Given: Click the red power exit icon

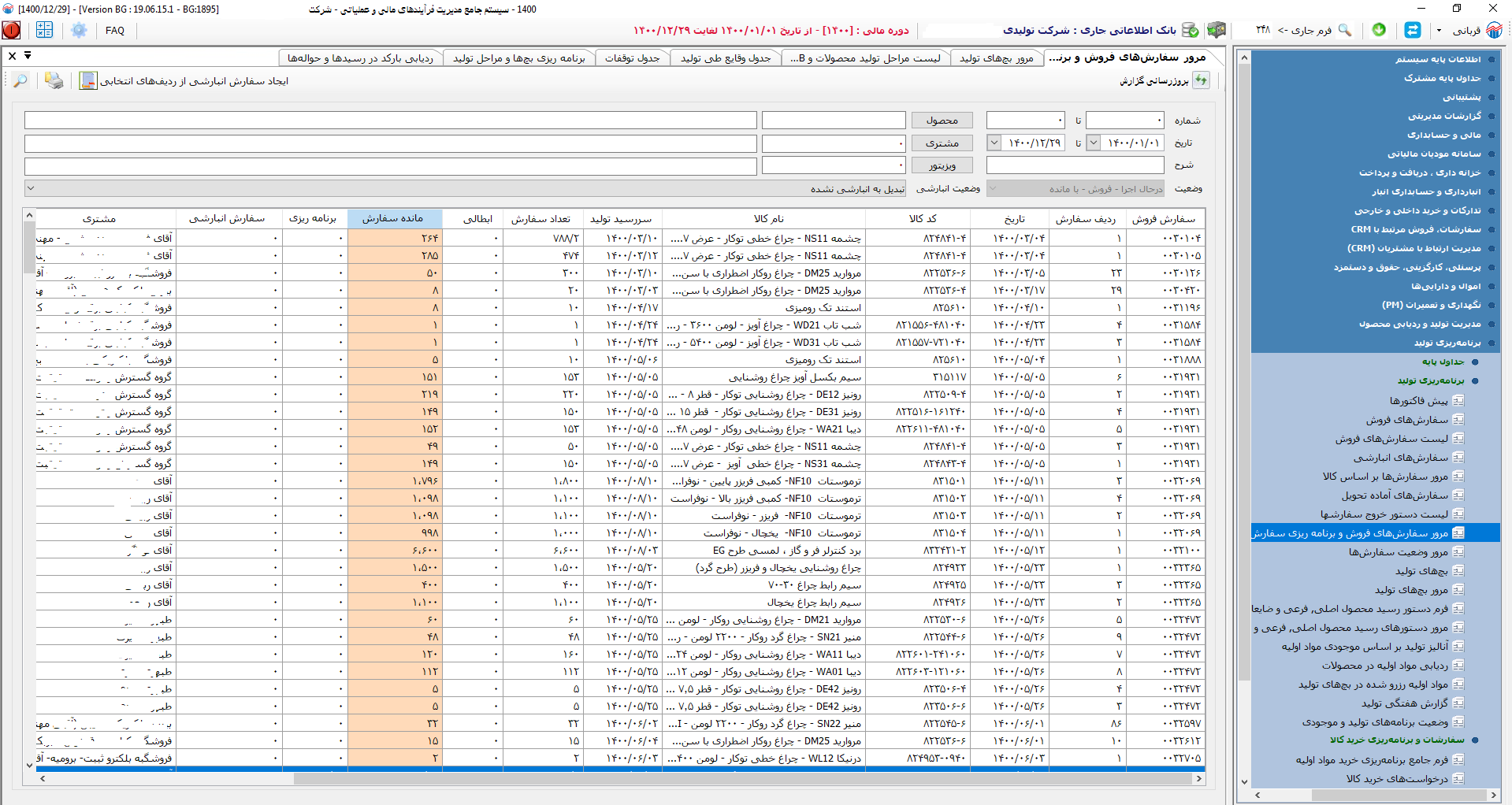Looking at the screenshot, I should [12, 30].
